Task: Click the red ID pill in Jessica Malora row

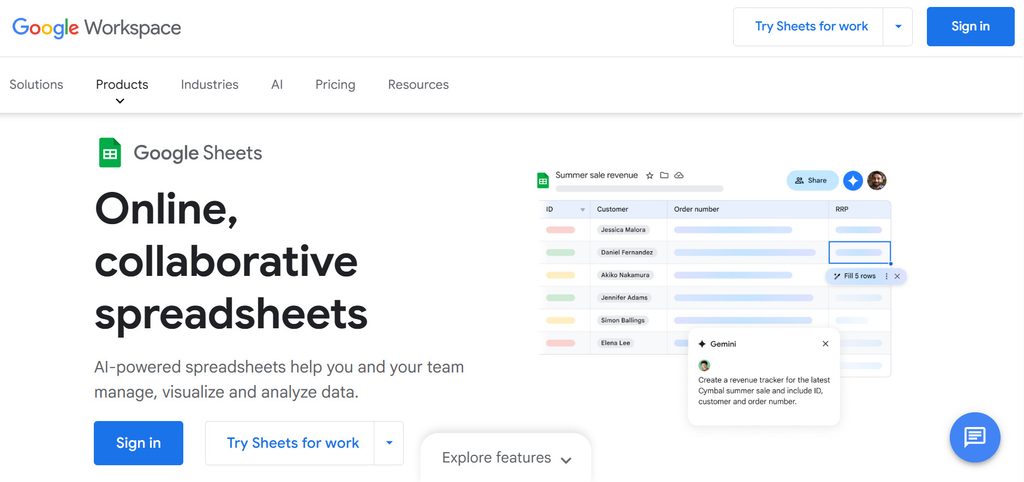Action: tap(560, 230)
